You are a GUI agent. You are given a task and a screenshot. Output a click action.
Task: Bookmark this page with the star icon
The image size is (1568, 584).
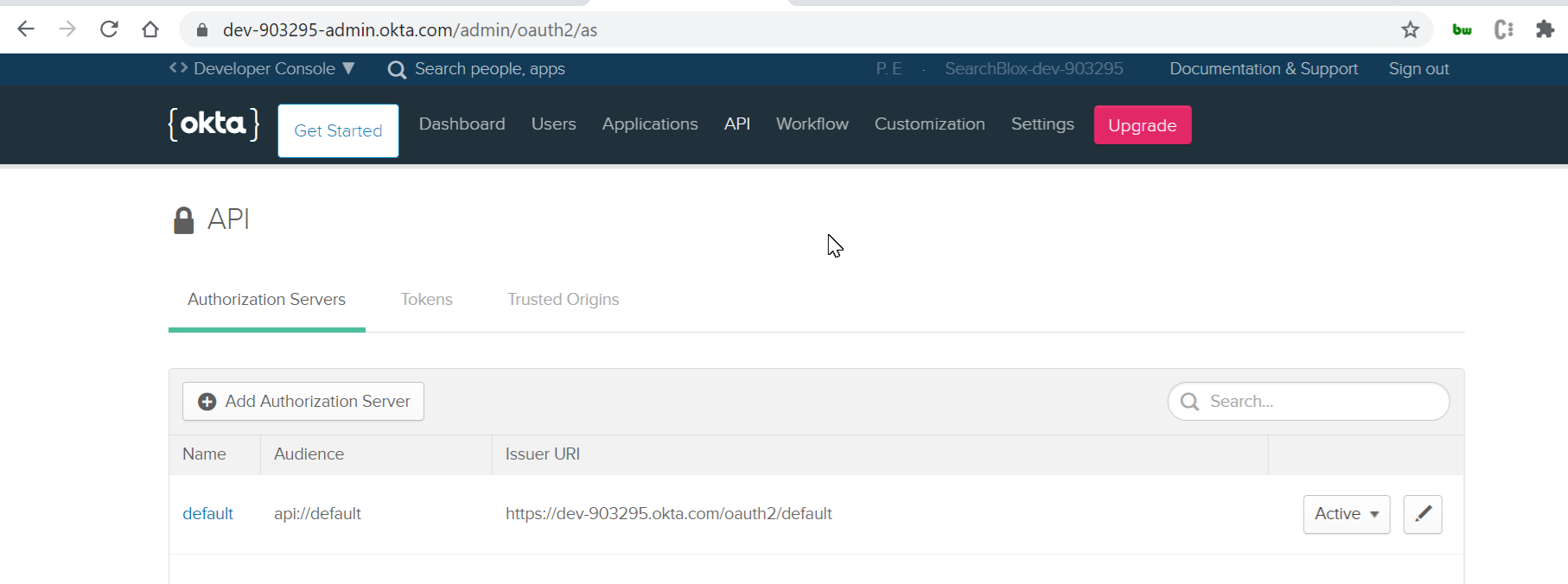tap(1411, 30)
